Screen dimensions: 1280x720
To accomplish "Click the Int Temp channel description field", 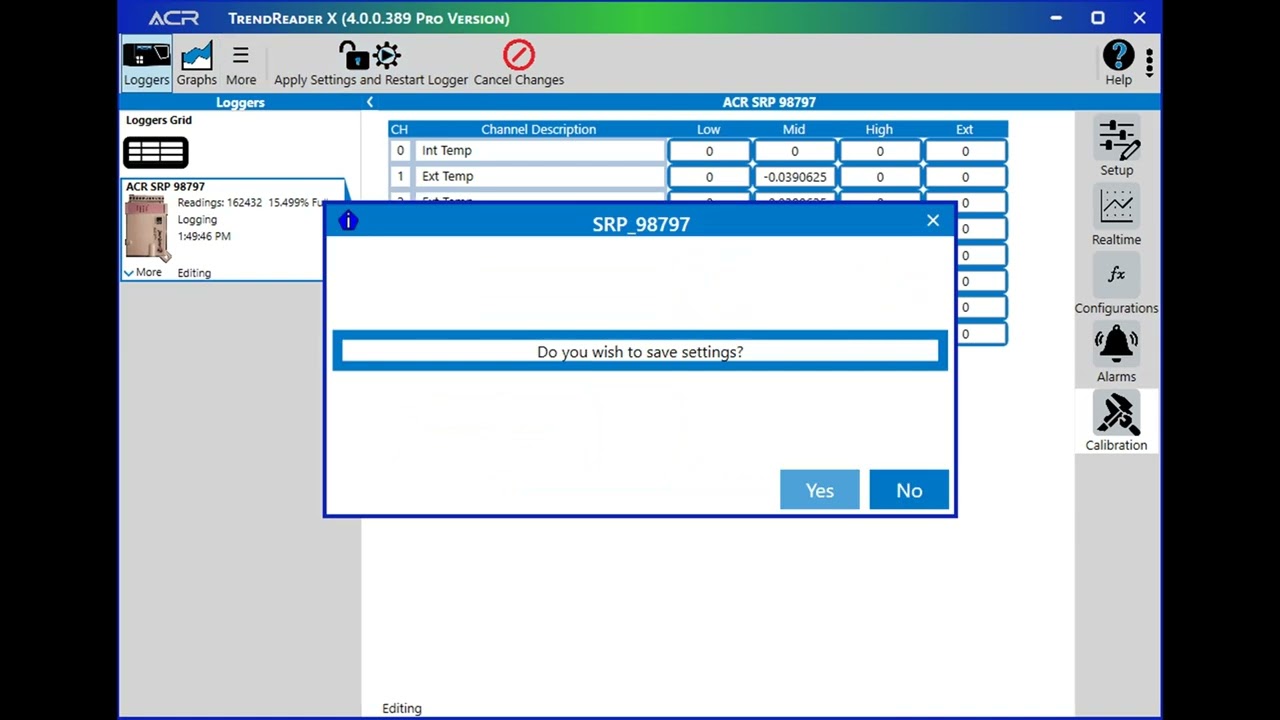I will pyautogui.click(x=541, y=151).
